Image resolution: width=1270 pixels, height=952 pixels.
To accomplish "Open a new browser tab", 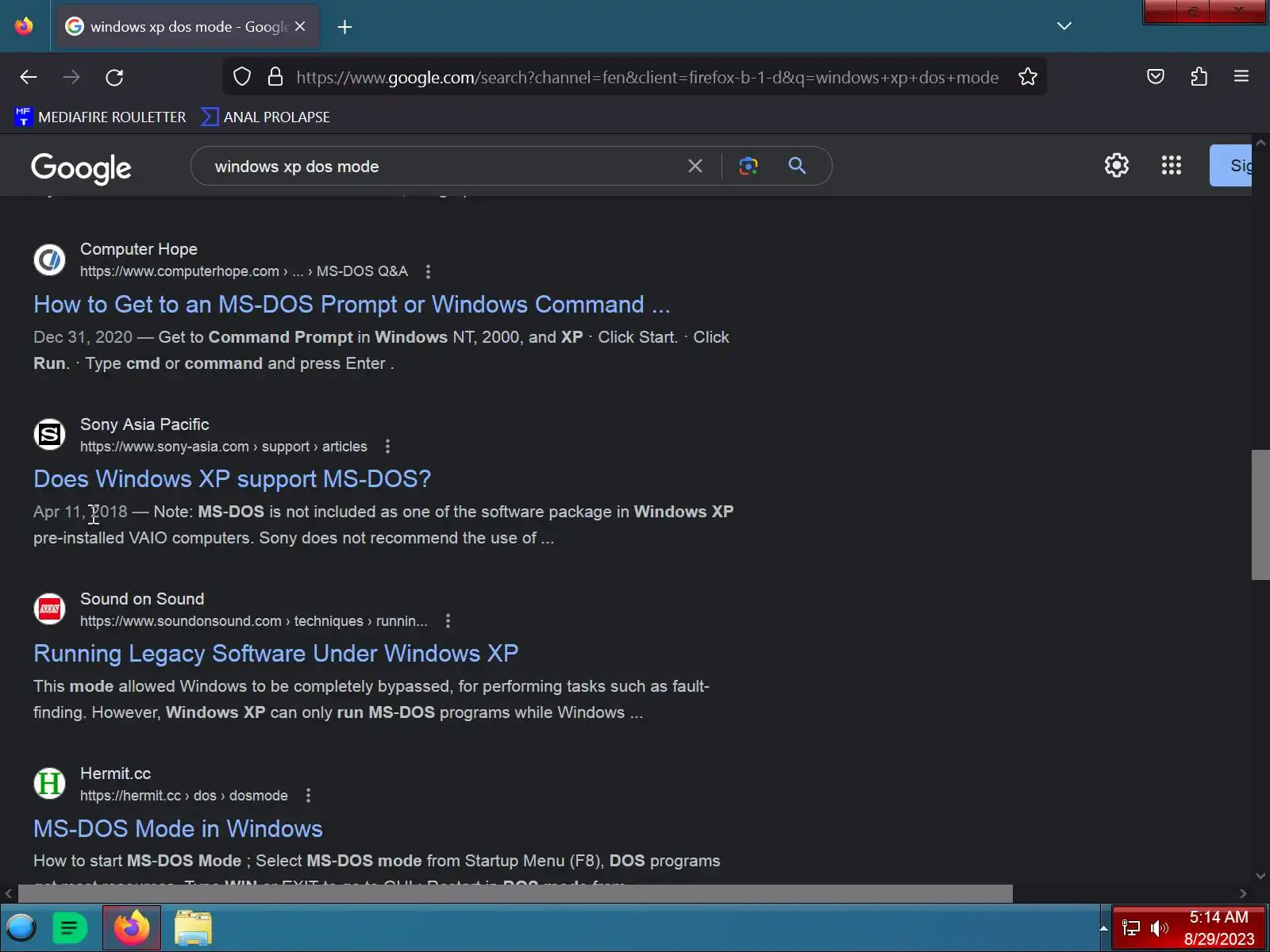I will 344,27.
